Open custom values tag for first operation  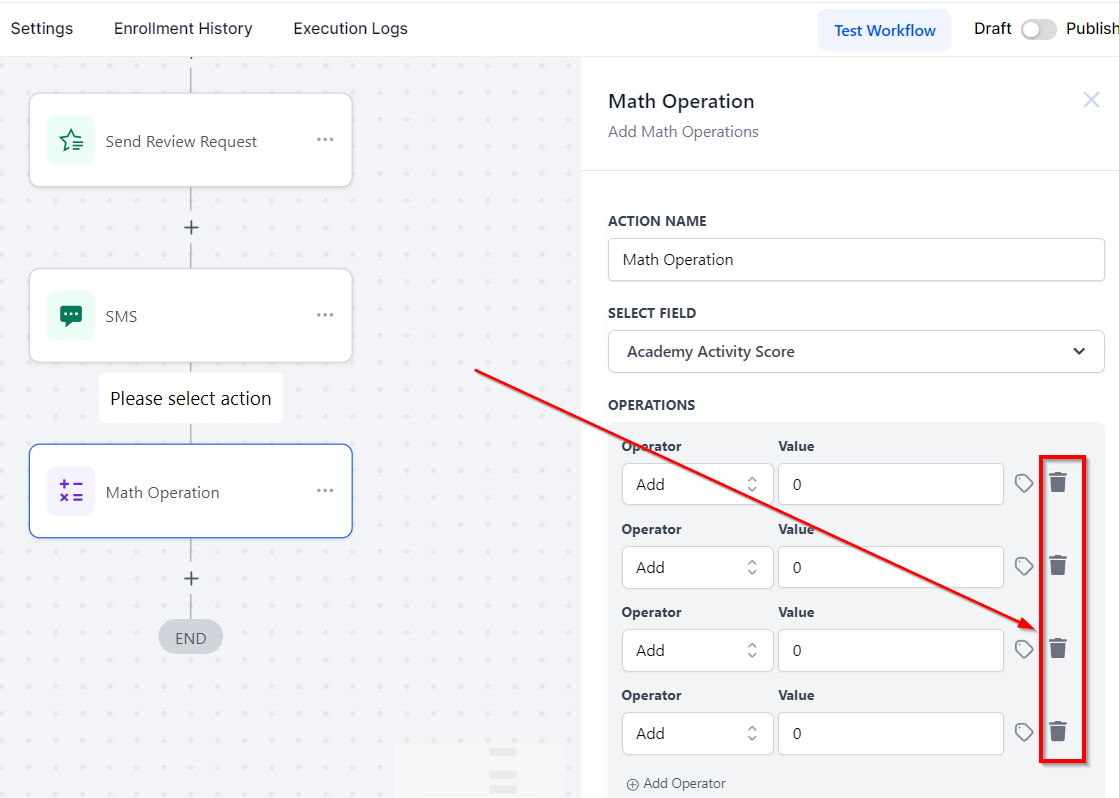click(1024, 483)
